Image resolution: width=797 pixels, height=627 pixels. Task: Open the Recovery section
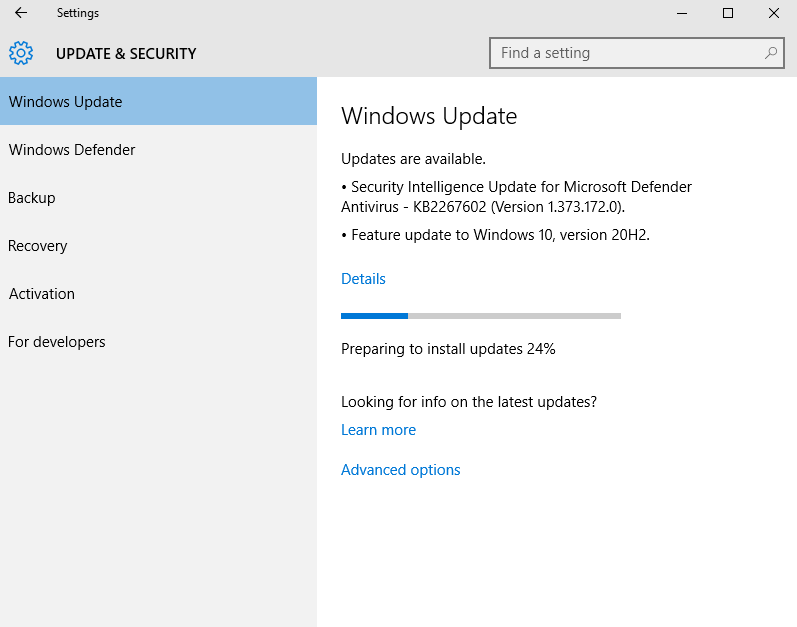tap(158, 245)
